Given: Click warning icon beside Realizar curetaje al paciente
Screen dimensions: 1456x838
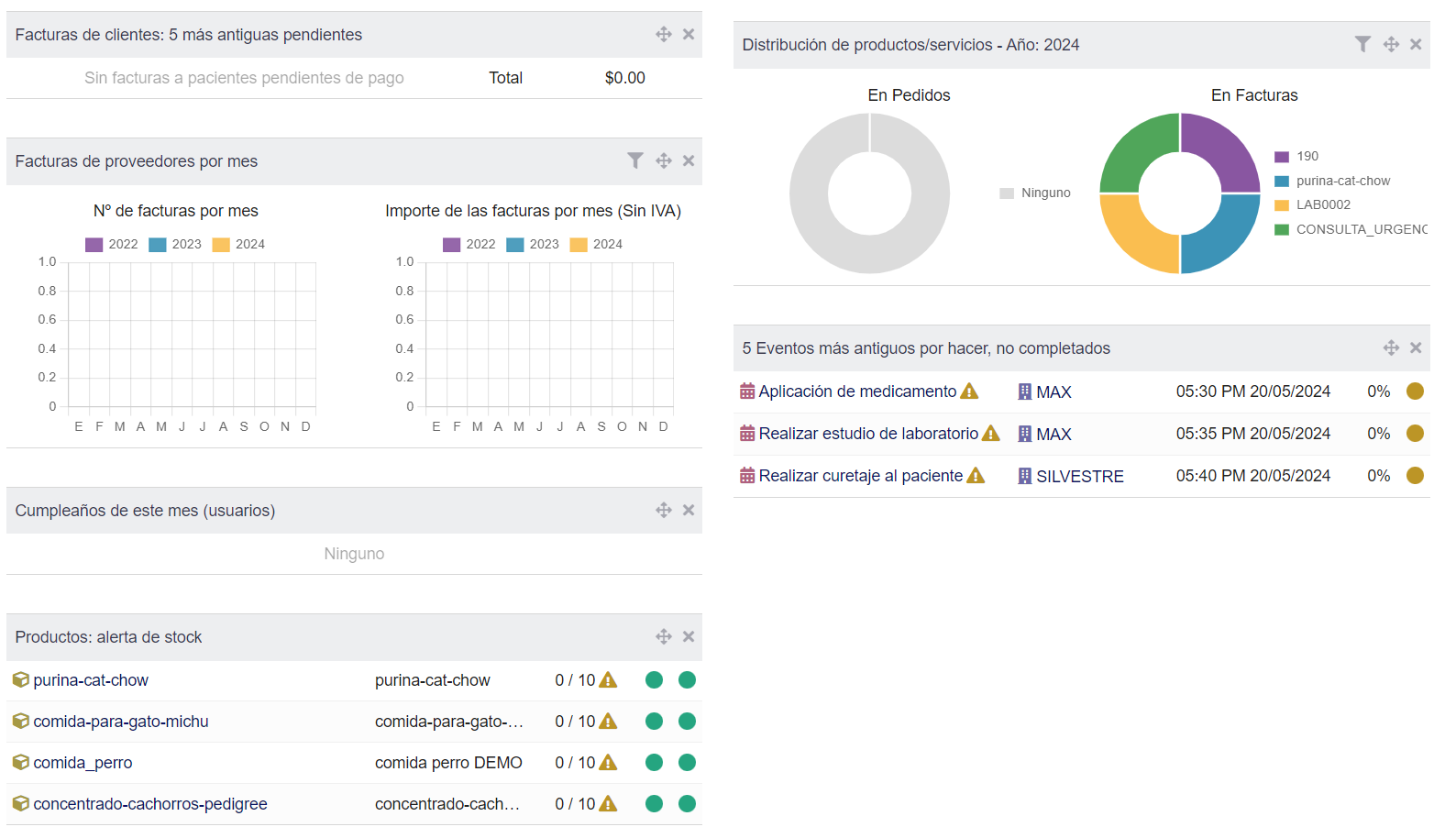Looking at the screenshot, I should point(976,476).
